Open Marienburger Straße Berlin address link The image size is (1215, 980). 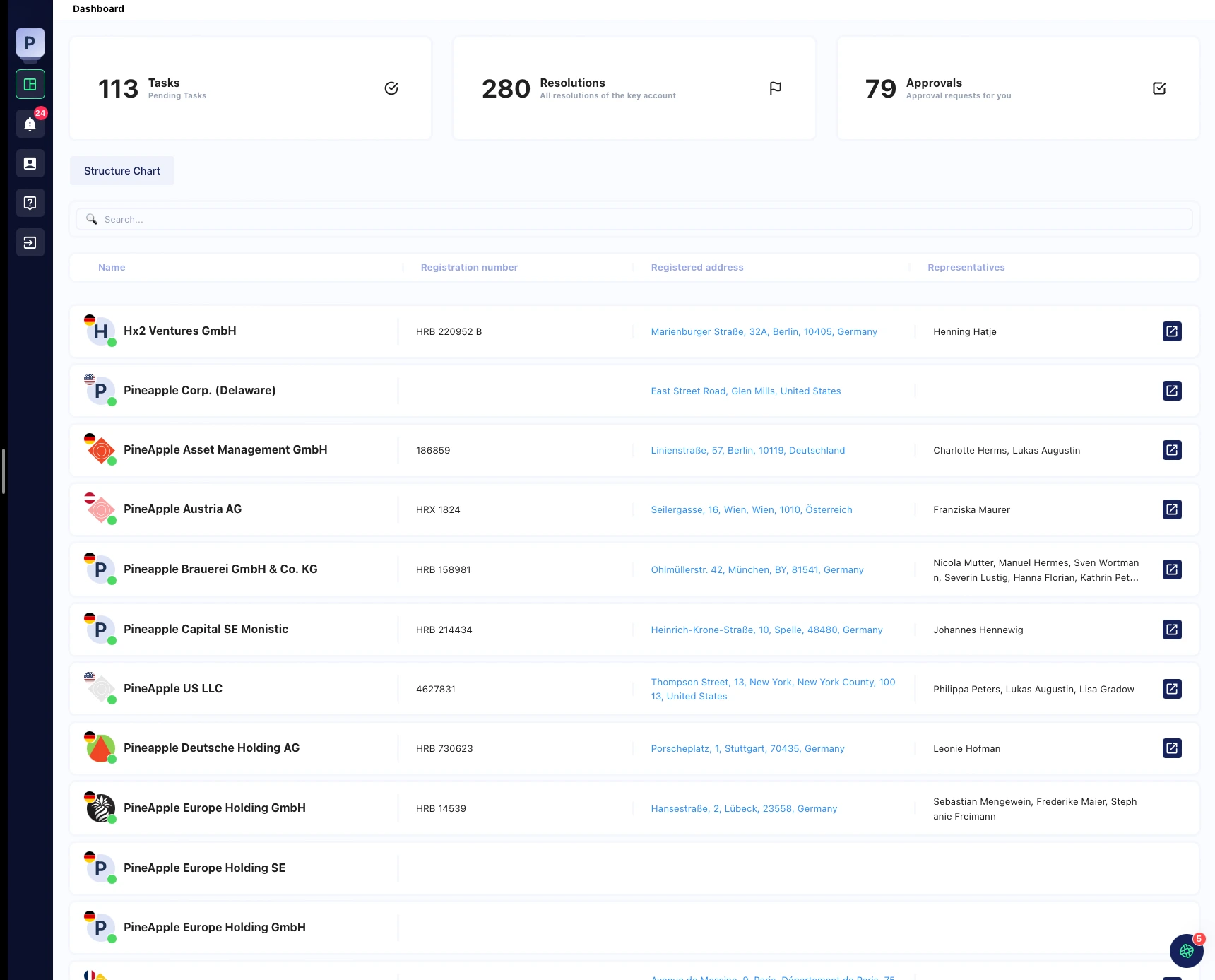click(764, 331)
